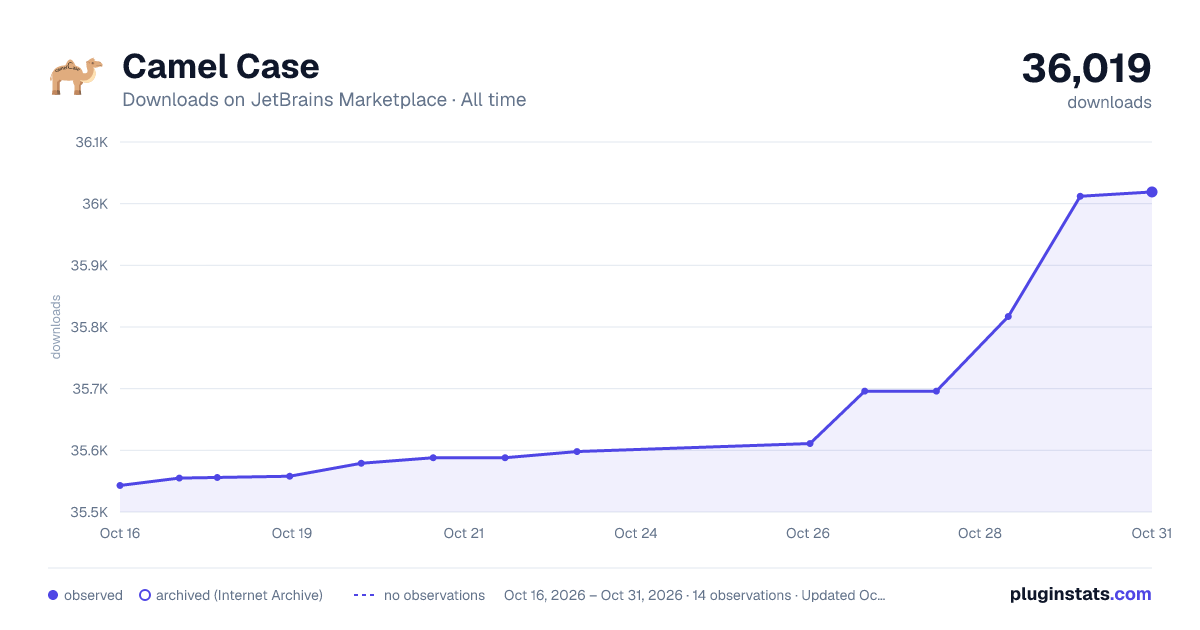The width and height of the screenshot is (1200, 630).
Task: Click the observed legend label
Action: tap(93, 595)
